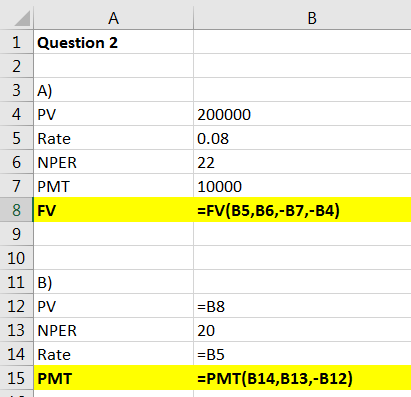
Task: Select row 7 header
Action: point(16,186)
